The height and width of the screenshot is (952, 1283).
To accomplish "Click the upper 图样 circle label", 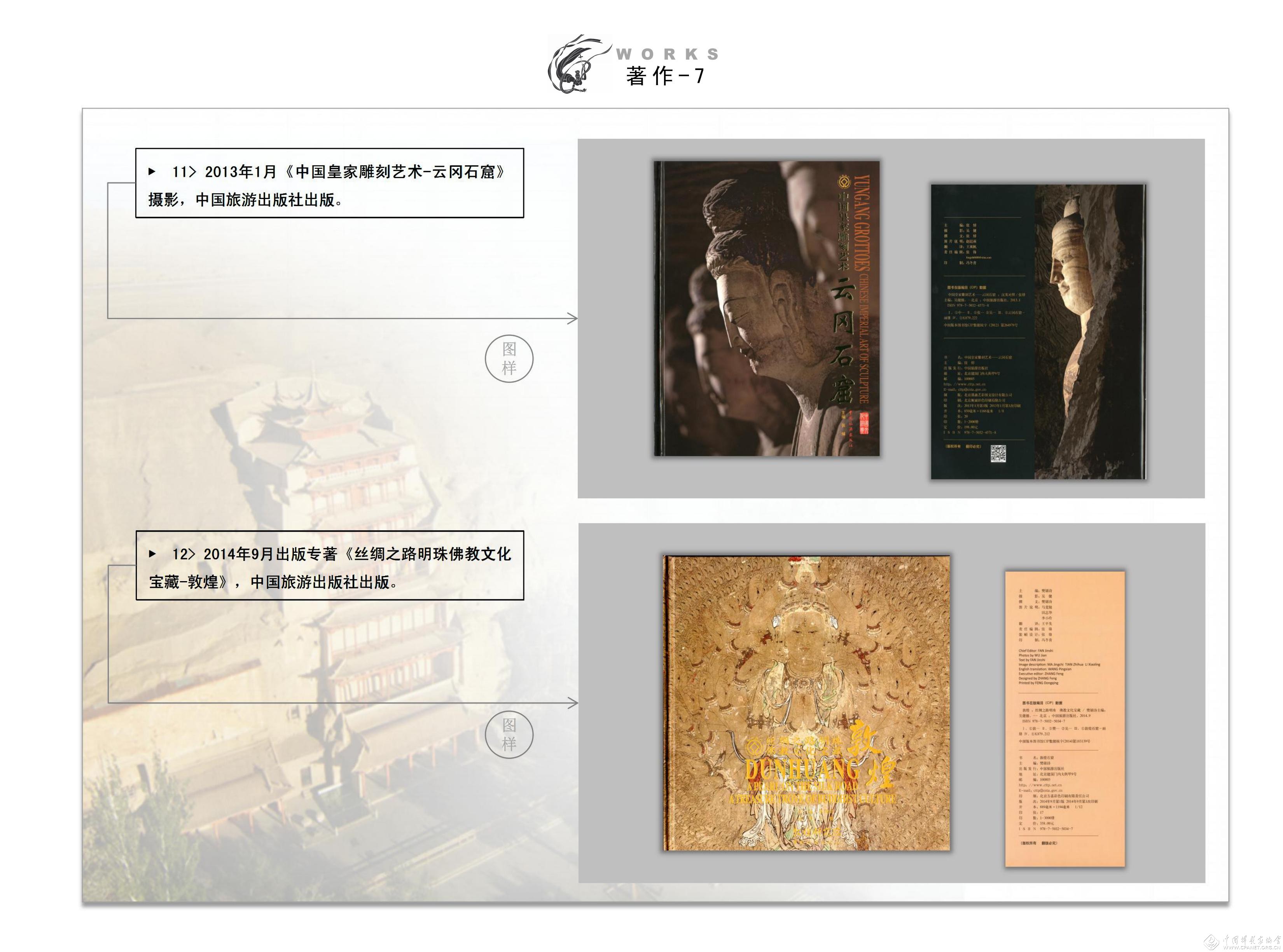I will (509, 358).
